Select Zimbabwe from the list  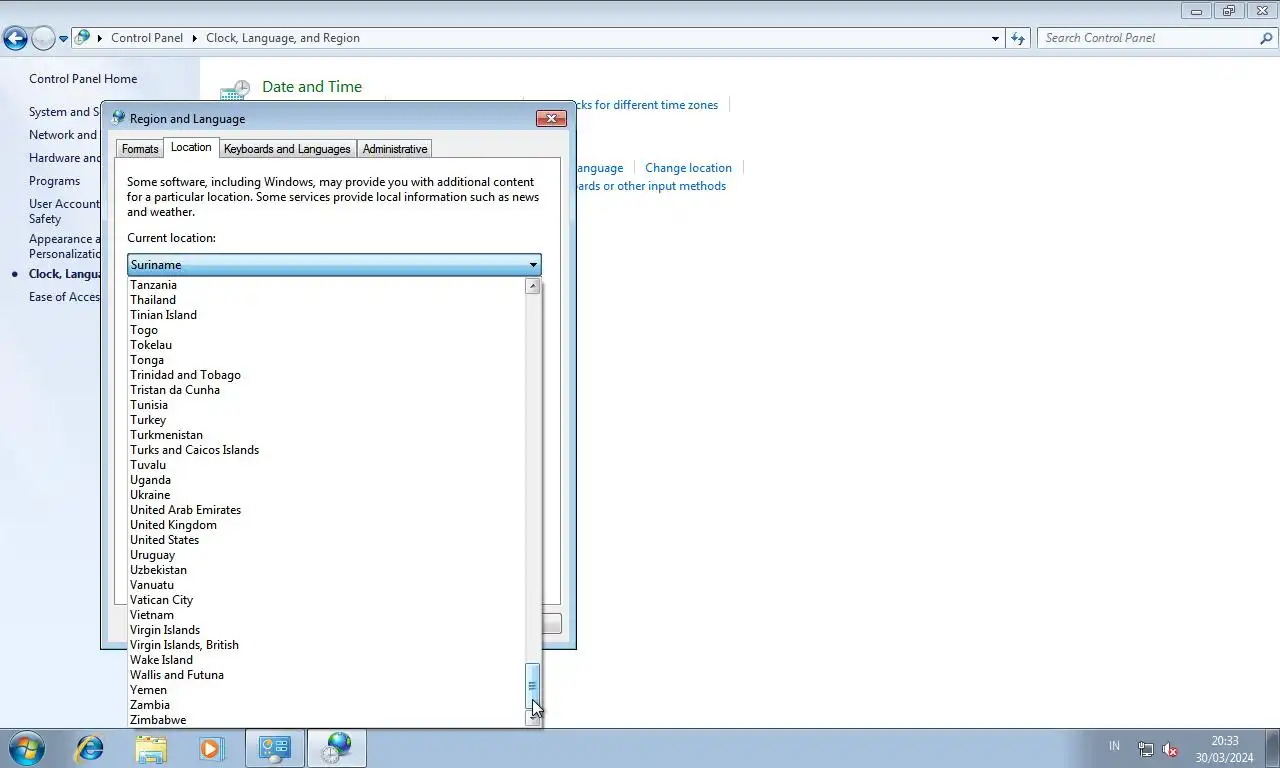327,720
